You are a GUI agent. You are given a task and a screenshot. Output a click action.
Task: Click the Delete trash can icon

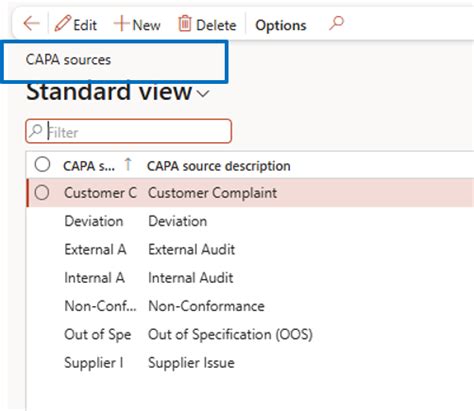click(185, 24)
